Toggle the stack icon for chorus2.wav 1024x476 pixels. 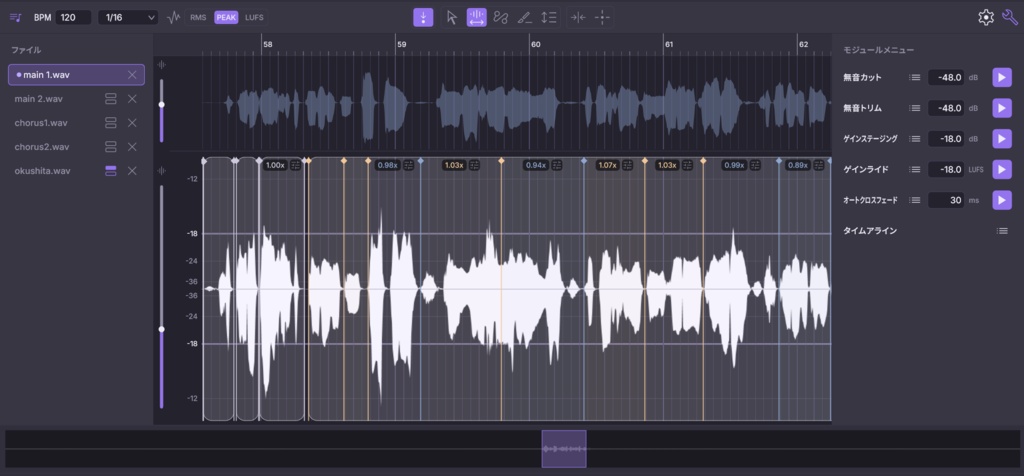point(111,147)
